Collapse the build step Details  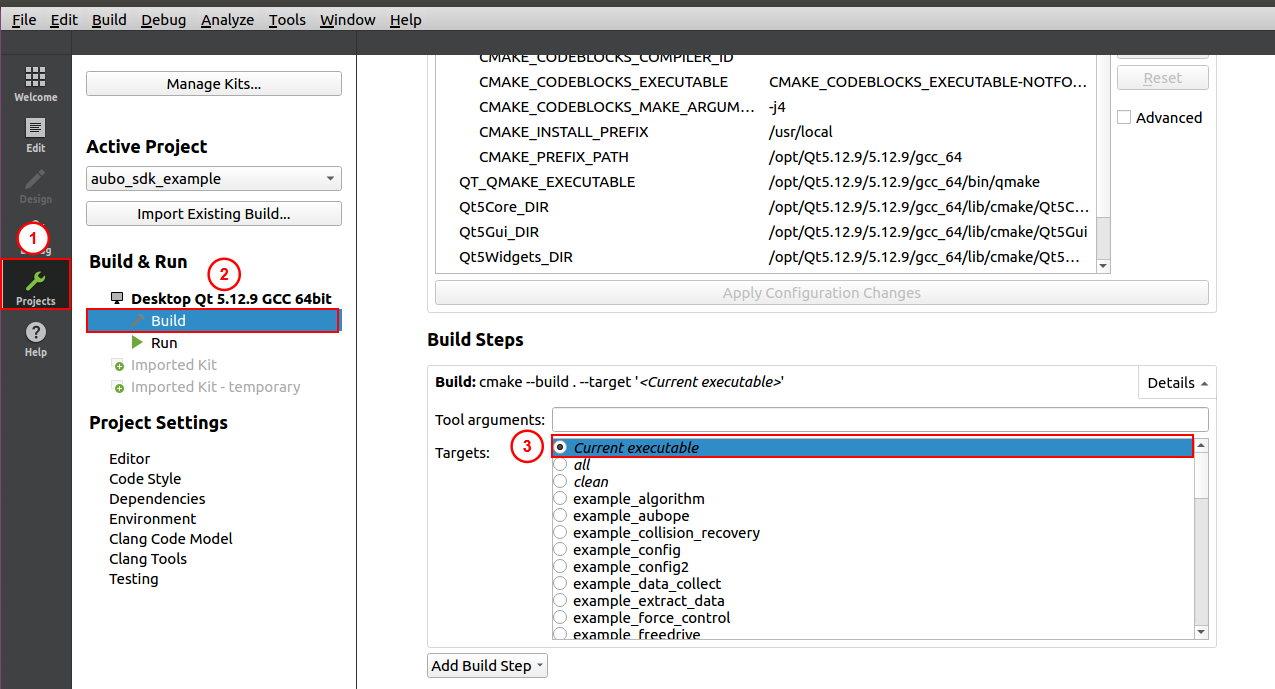(1177, 382)
